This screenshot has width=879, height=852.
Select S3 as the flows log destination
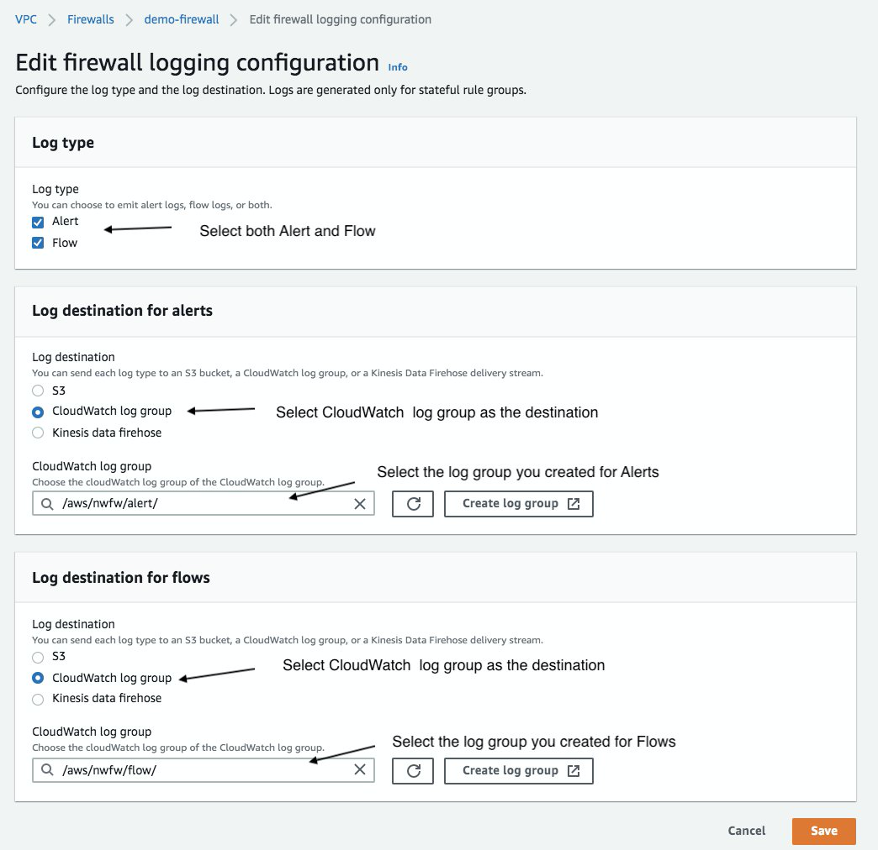point(37,657)
